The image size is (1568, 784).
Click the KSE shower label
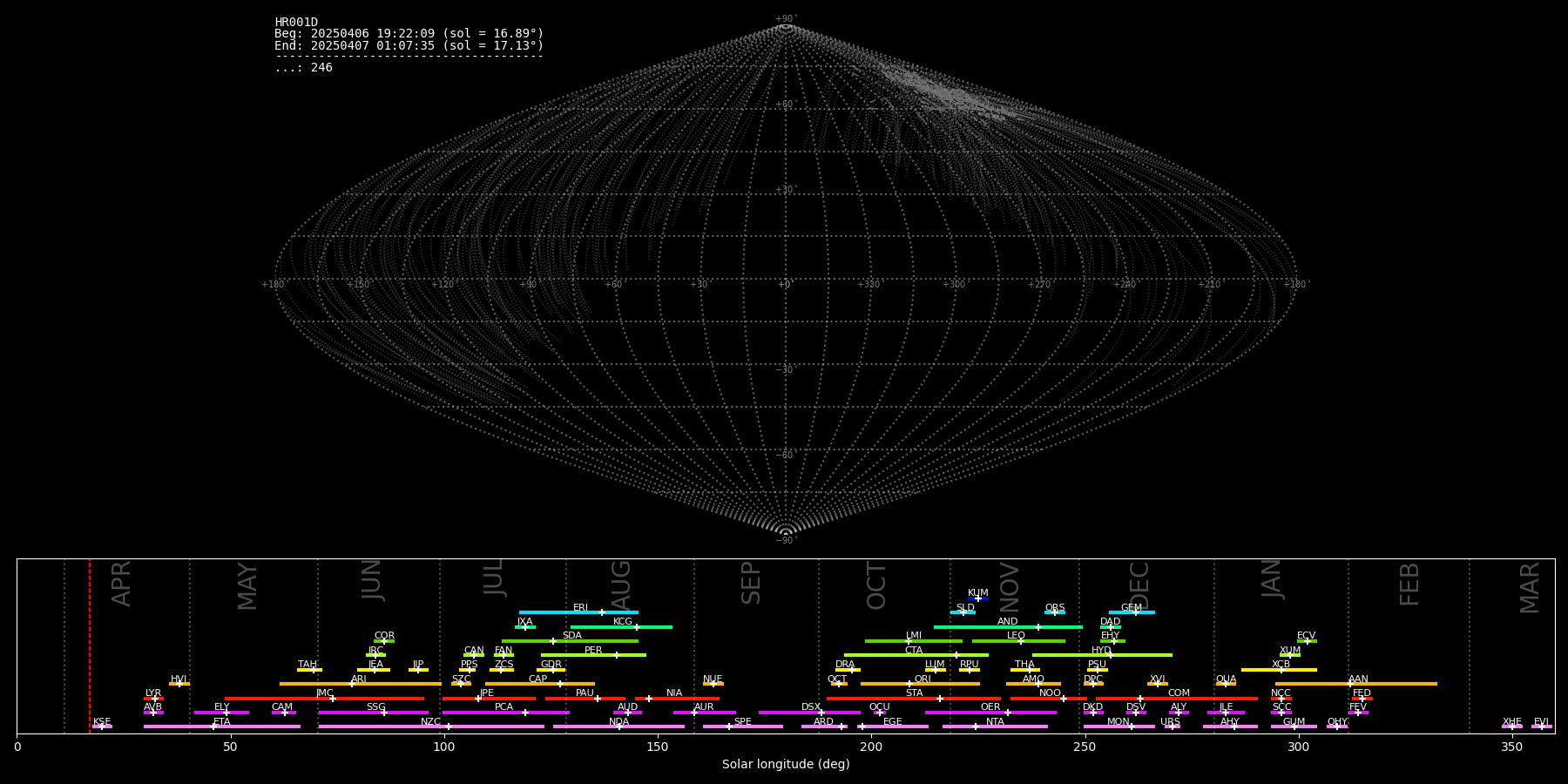(102, 722)
